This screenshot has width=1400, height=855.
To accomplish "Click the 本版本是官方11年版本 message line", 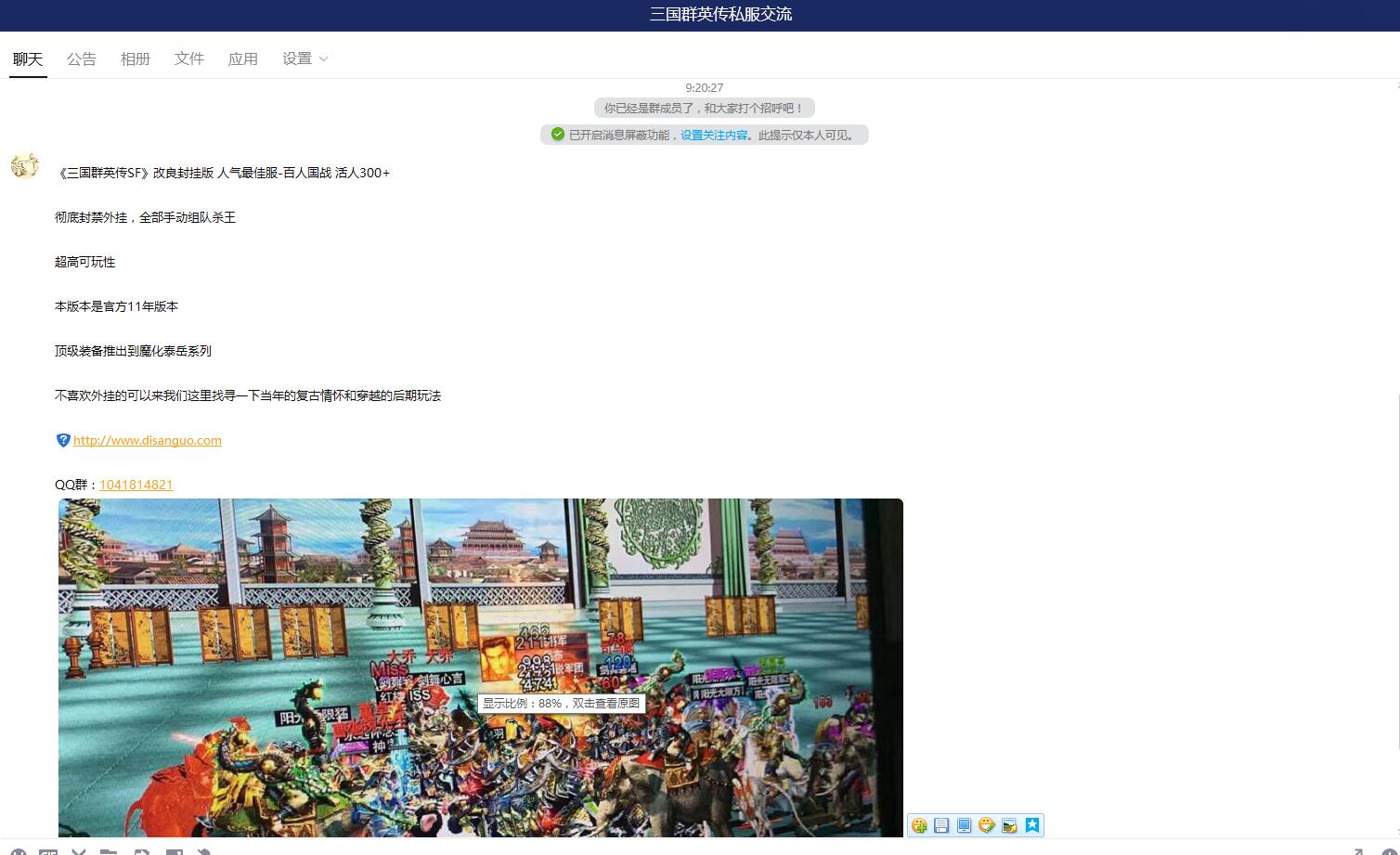I will 116,306.
